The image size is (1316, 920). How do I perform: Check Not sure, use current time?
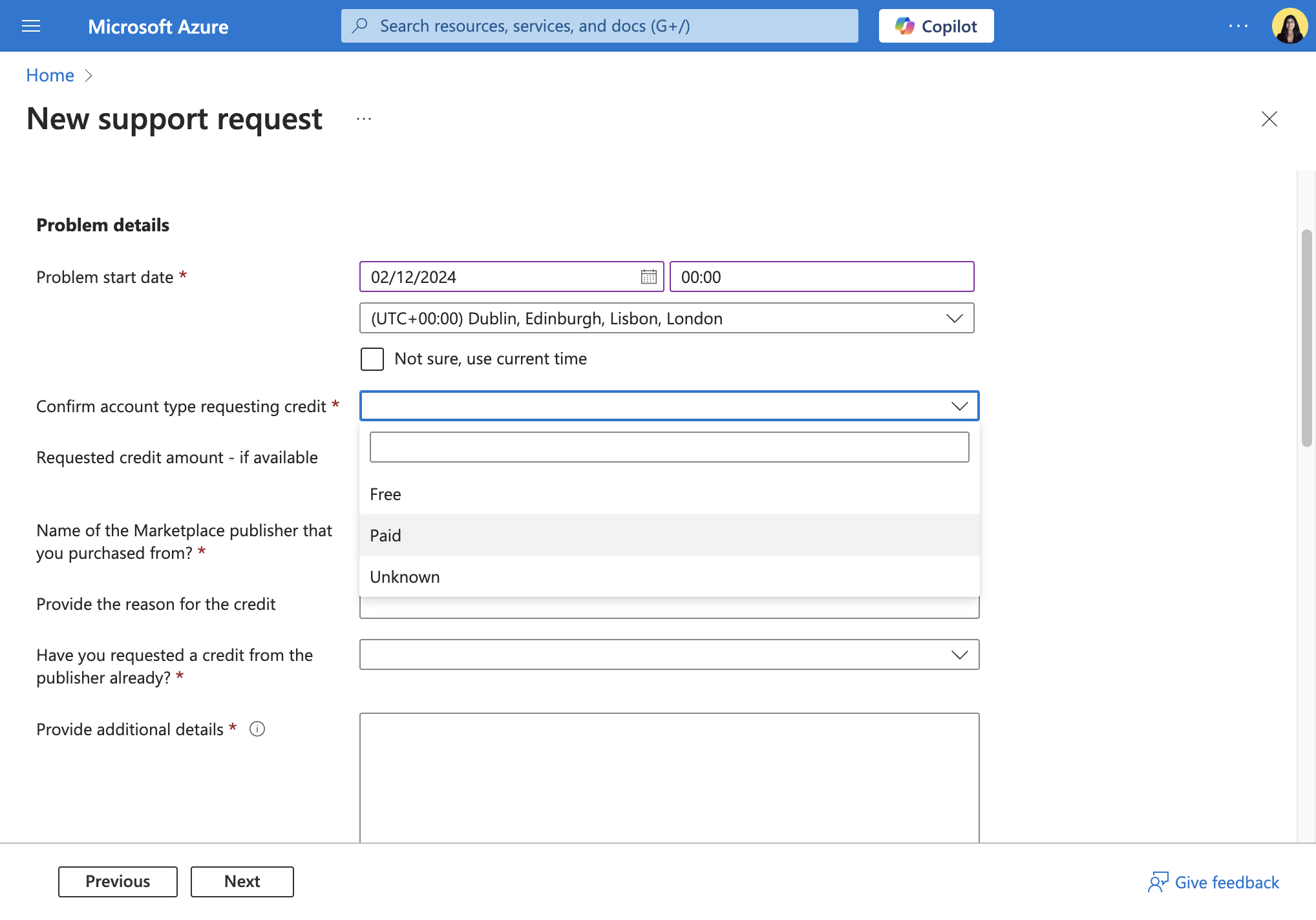[x=372, y=359]
